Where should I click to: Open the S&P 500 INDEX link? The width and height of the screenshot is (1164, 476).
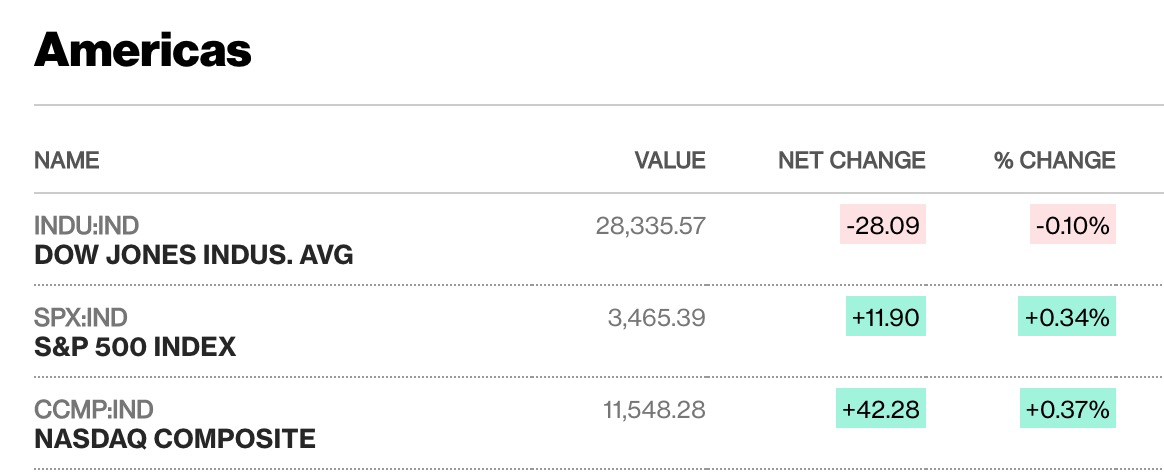(x=135, y=347)
